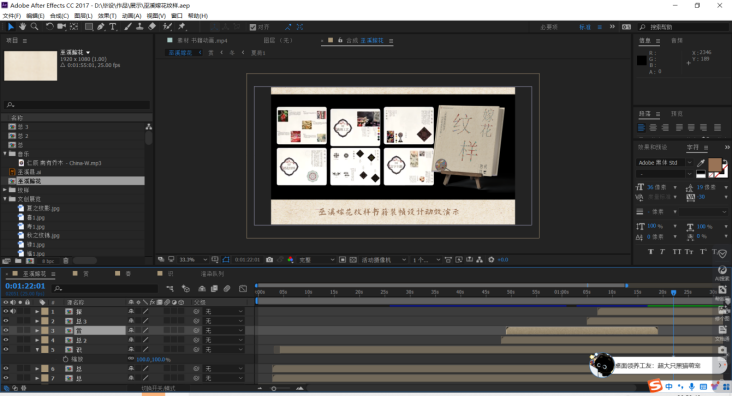Select the Pen tool
The width and height of the screenshot is (732, 396).
101,27
